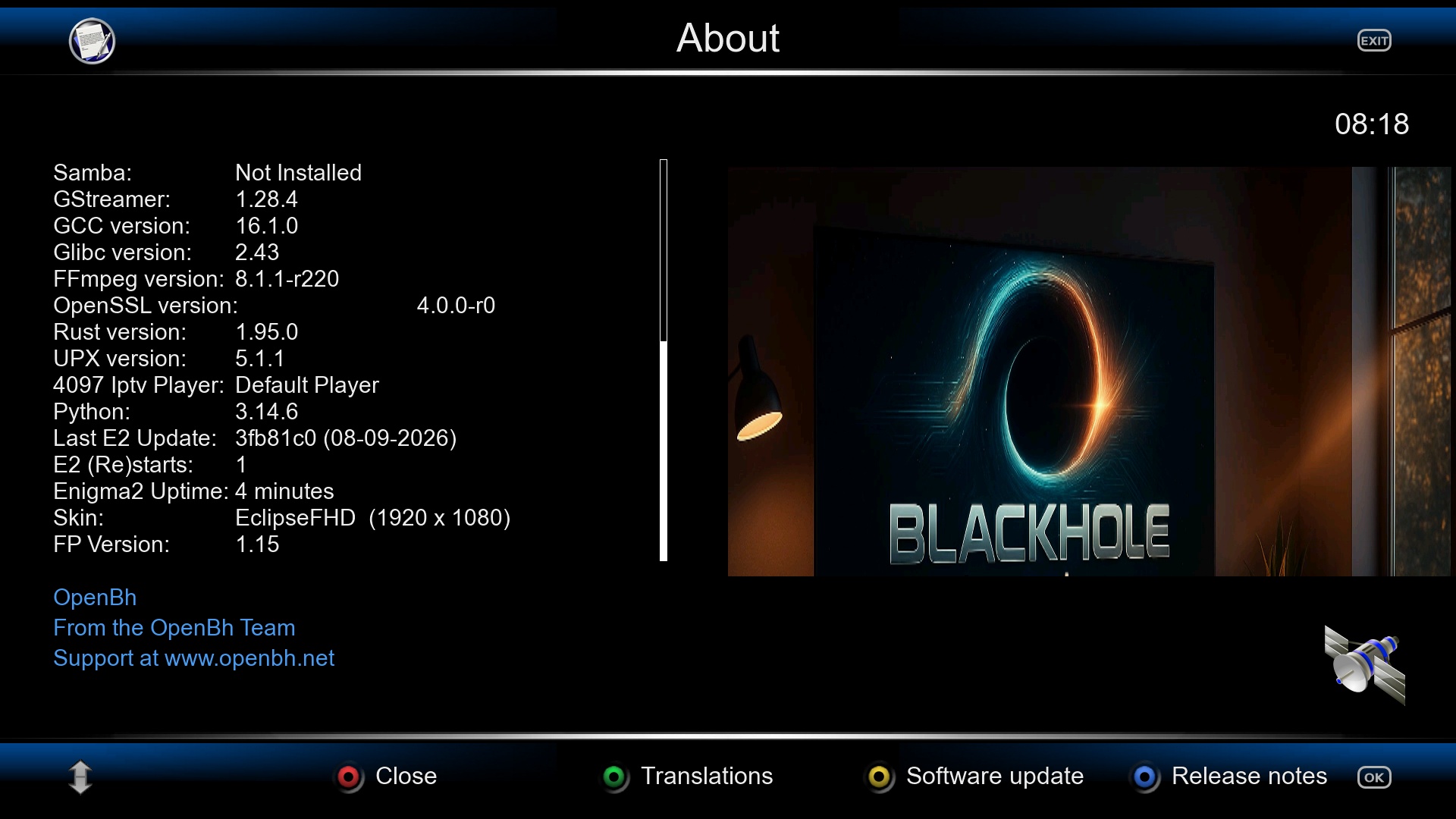
Task: Click Enigma2 Uptime '4 minutes' value
Action: [x=284, y=491]
